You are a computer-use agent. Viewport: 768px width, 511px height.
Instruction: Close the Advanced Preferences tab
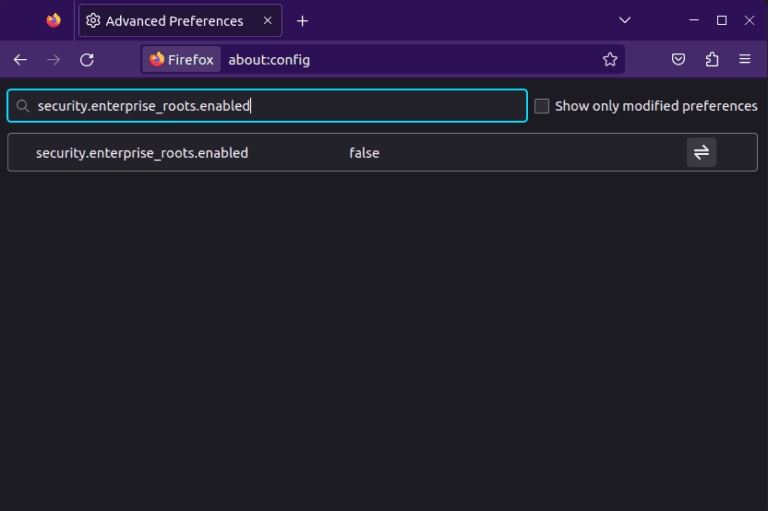pos(267,21)
